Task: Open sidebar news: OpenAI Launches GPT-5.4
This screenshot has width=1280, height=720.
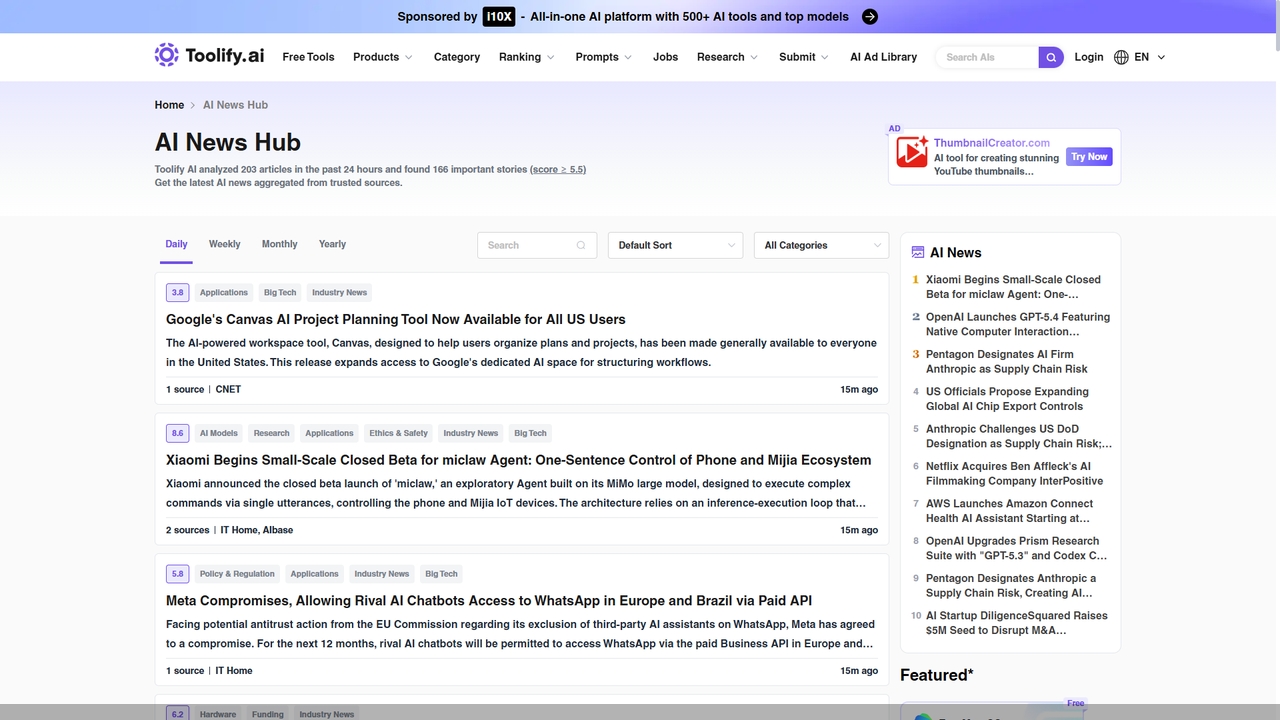Action: (x=1018, y=324)
